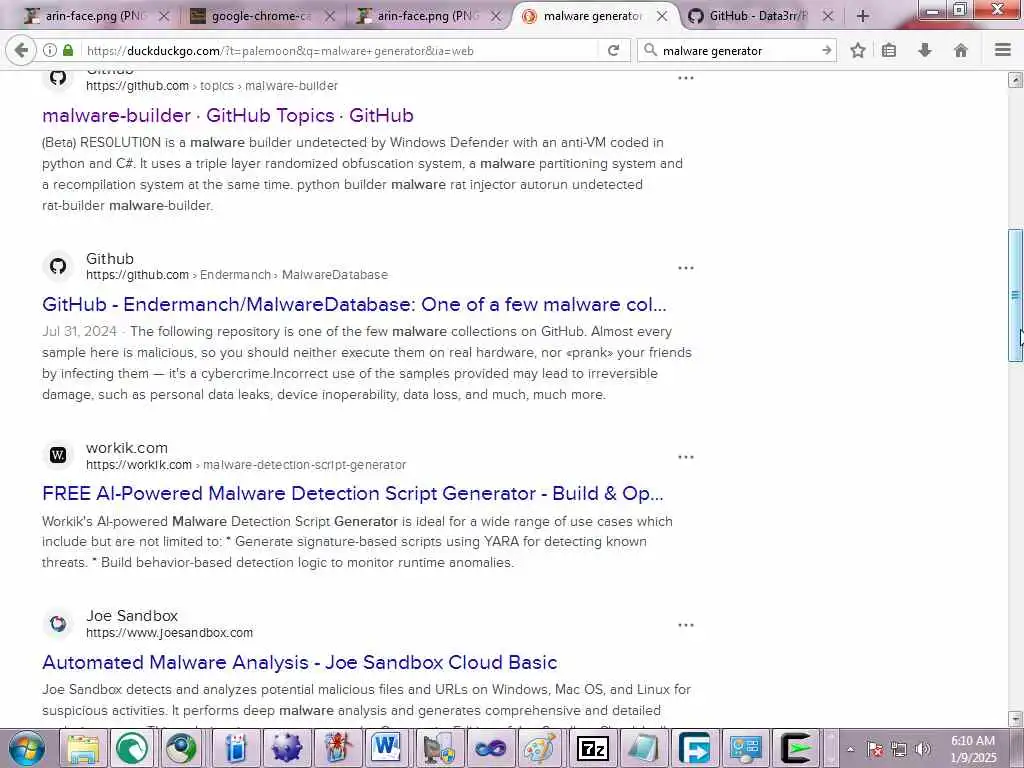The image size is (1024, 768).
Task: Click the Joe Sandbox favicon
Action: point(58,624)
